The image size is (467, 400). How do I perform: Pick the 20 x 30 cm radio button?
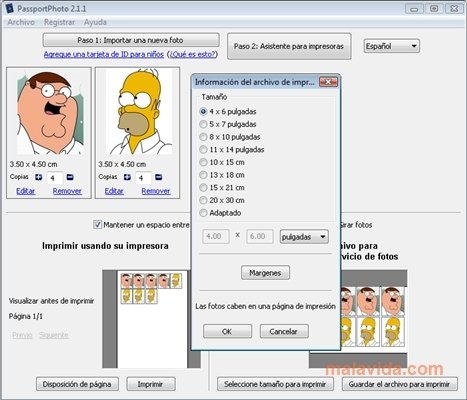203,200
